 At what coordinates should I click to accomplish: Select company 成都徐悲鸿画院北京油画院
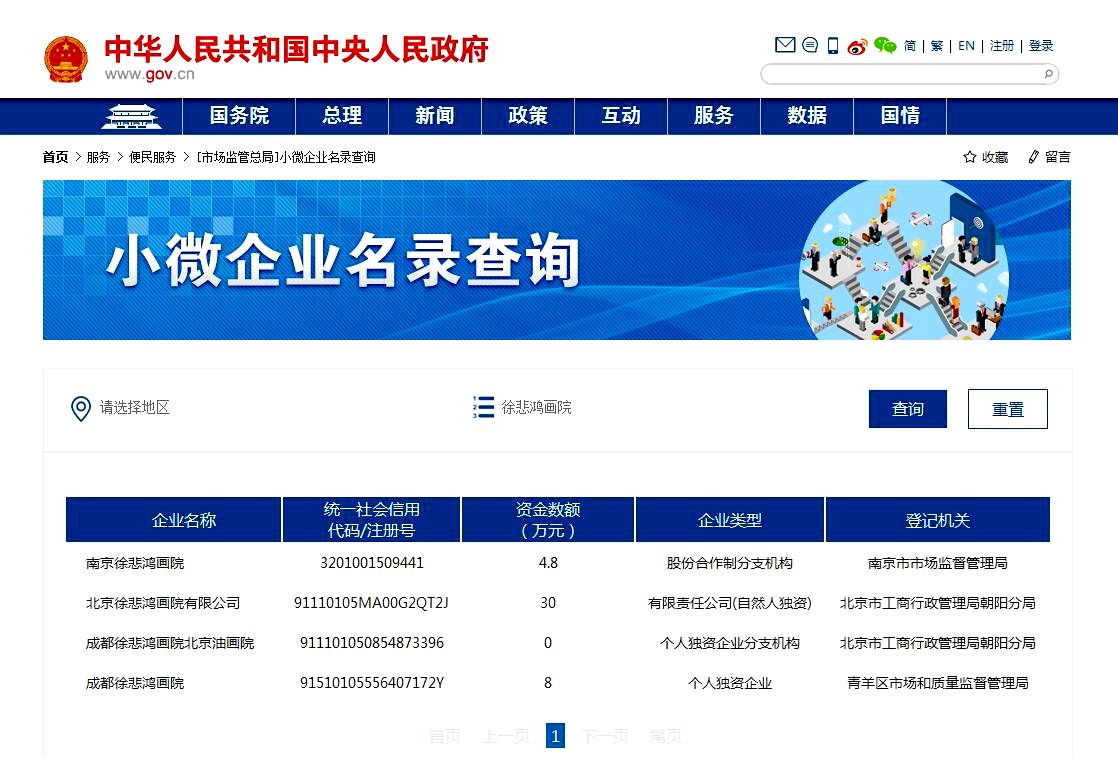tap(170, 643)
